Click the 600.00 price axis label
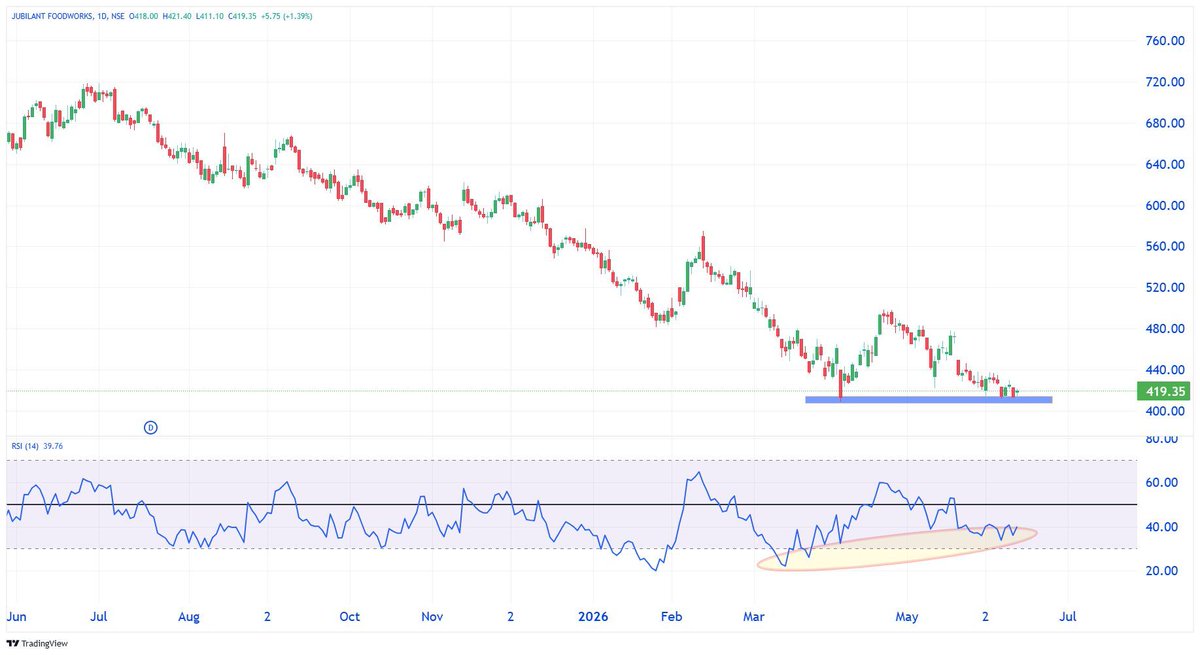The height and width of the screenshot is (655, 1200). tap(1165, 205)
